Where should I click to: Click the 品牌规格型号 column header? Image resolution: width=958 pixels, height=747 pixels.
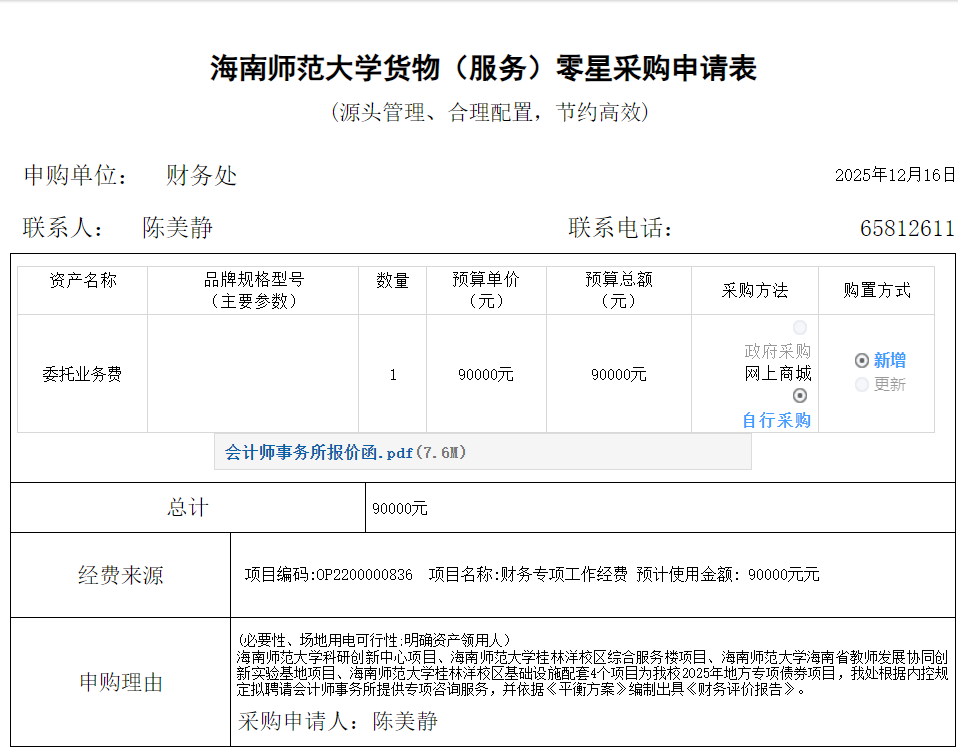coord(253,290)
